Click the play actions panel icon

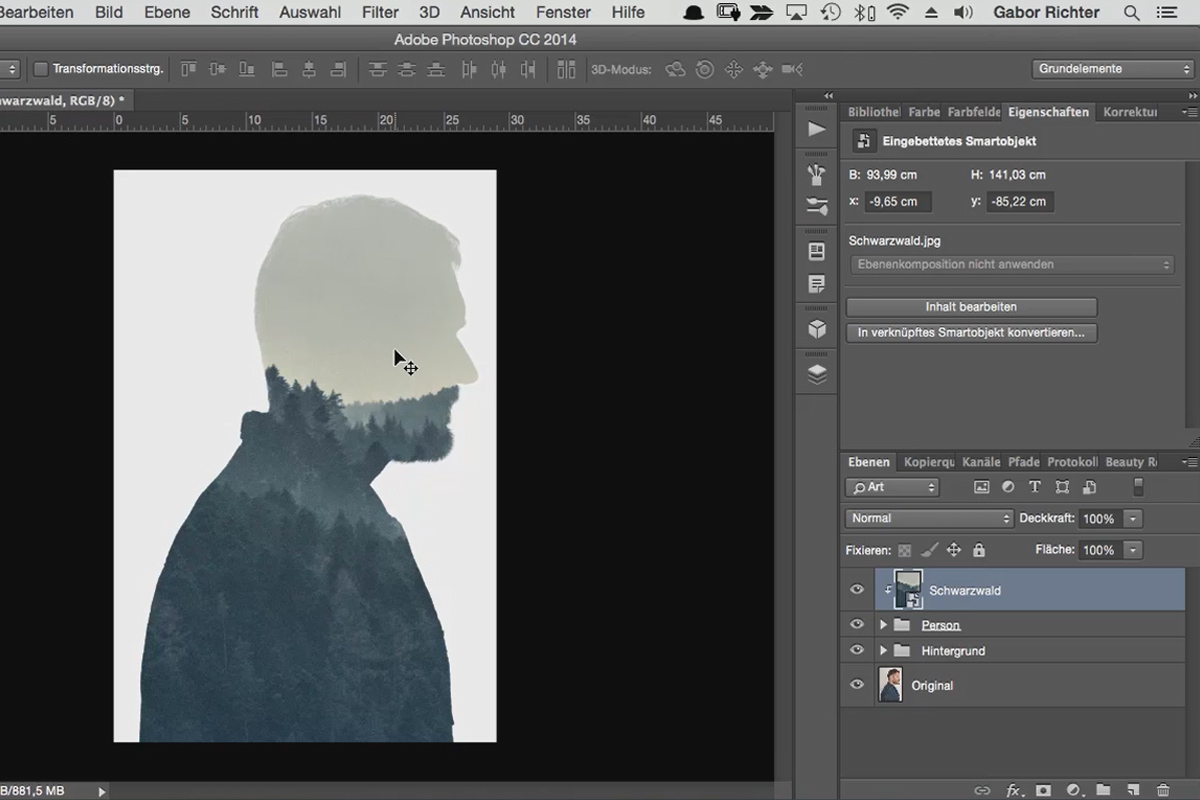[817, 129]
